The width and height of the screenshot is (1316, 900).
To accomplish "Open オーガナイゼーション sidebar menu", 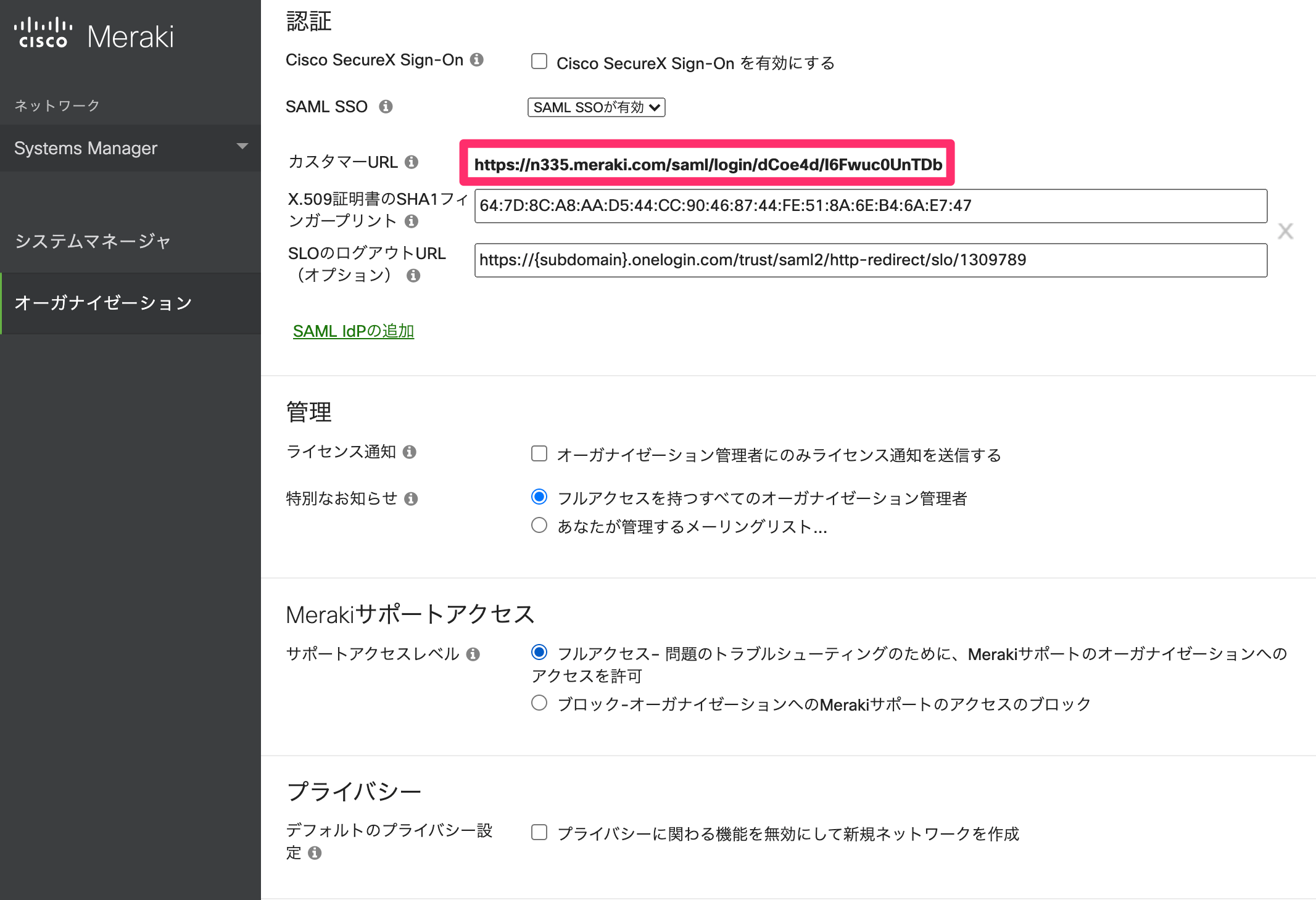I will [131, 303].
